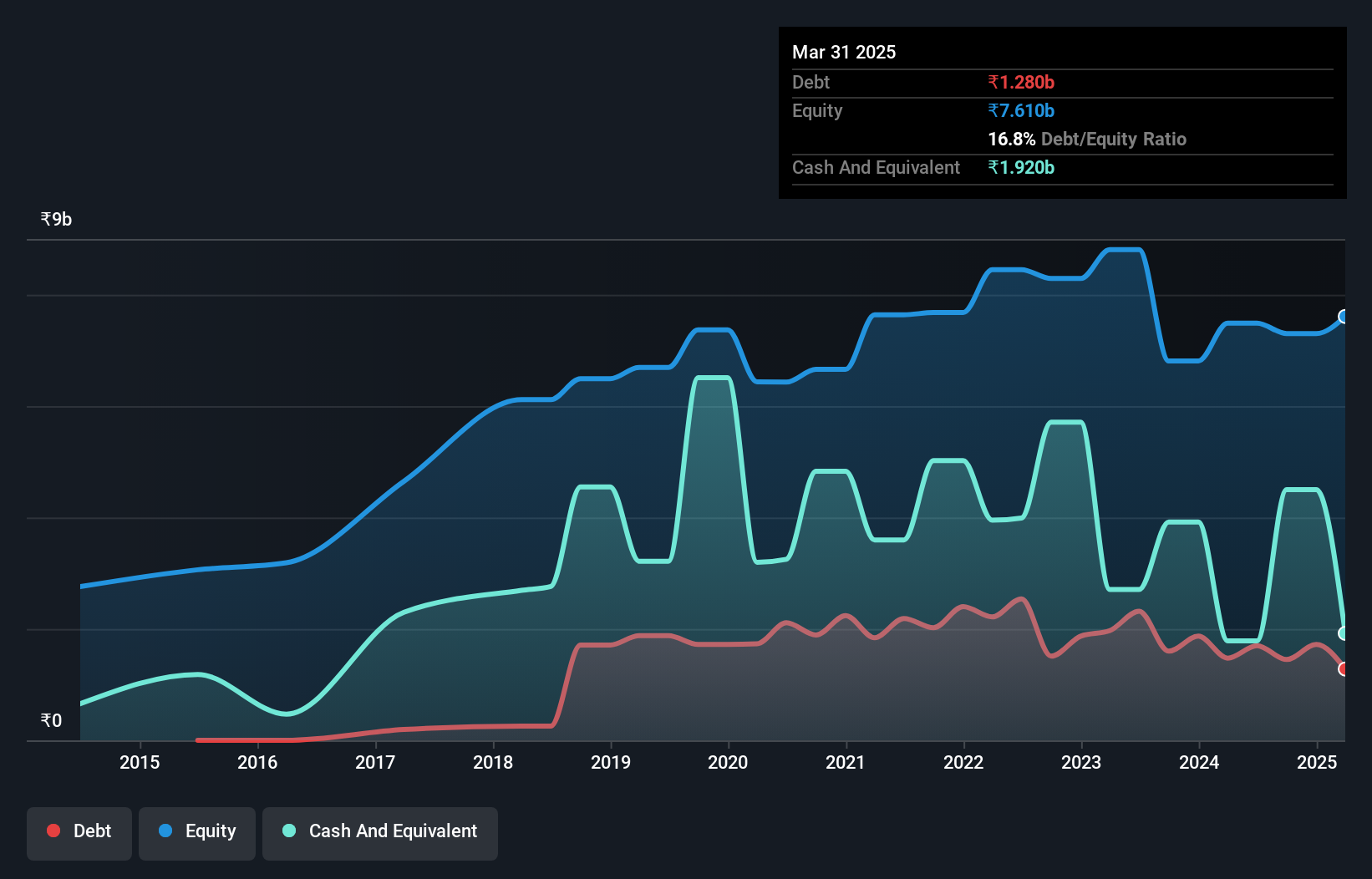1372x879 pixels.
Task: Click the ₹1.920b cash value
Action: pos(1021,167)
